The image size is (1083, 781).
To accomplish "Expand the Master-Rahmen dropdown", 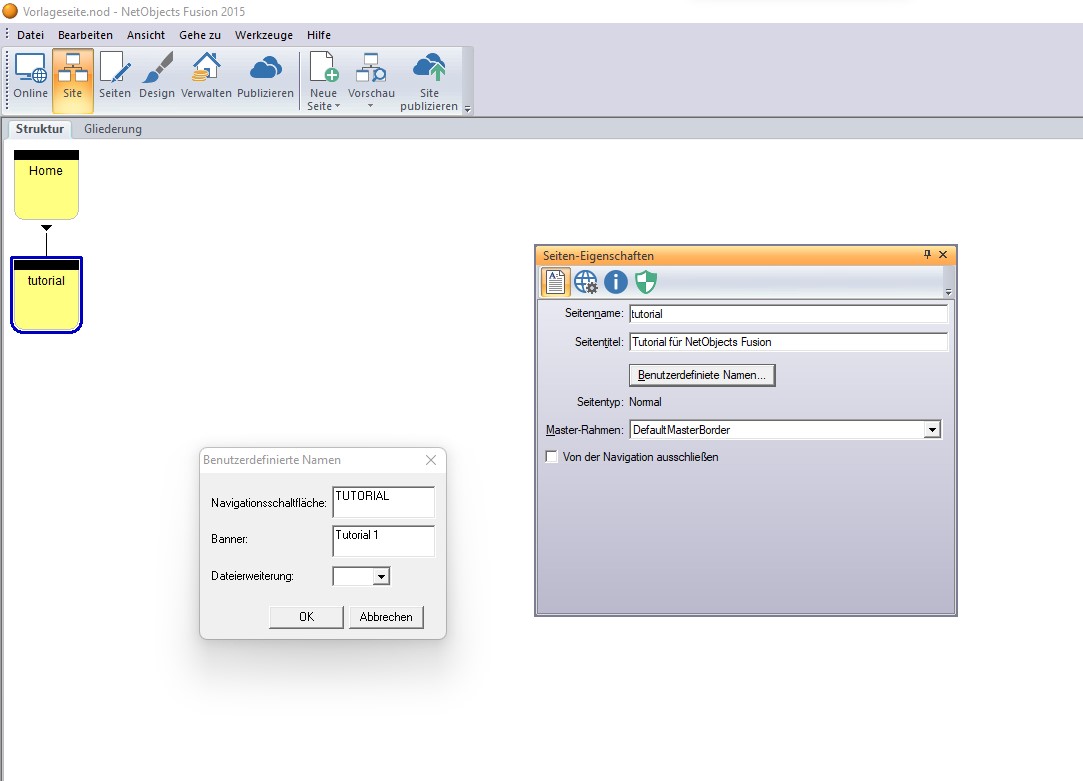I will 932,430.
